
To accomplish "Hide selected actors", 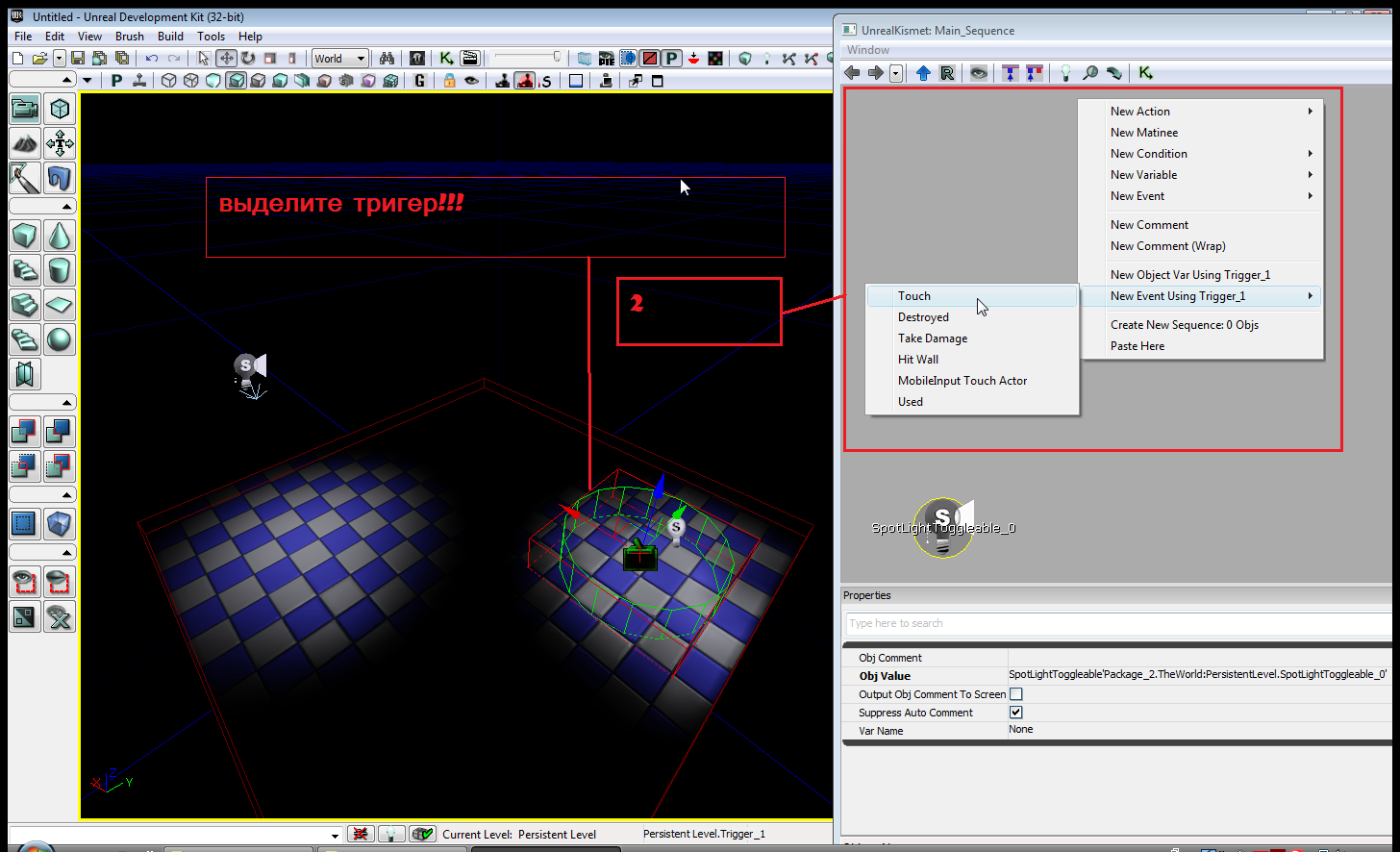I will [x=60, y=582].
